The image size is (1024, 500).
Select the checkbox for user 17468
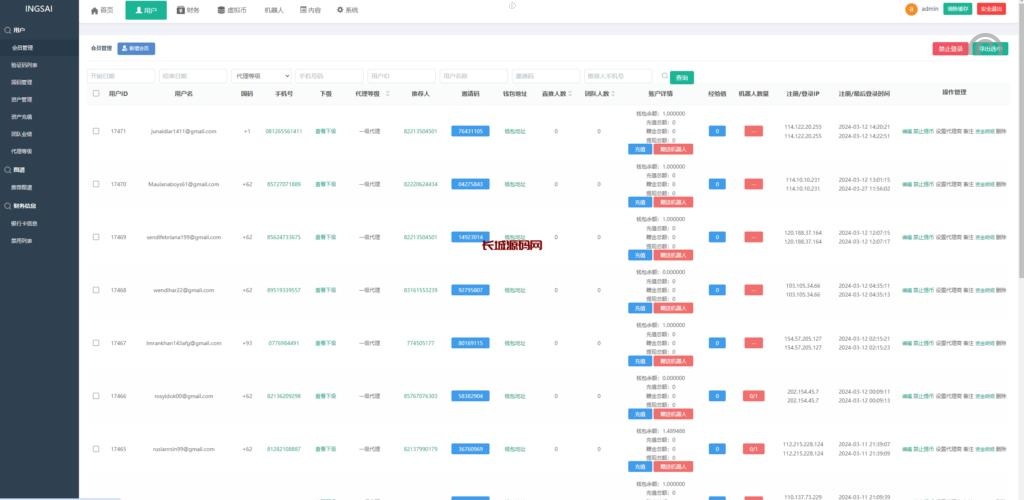(x=96, y=290)
